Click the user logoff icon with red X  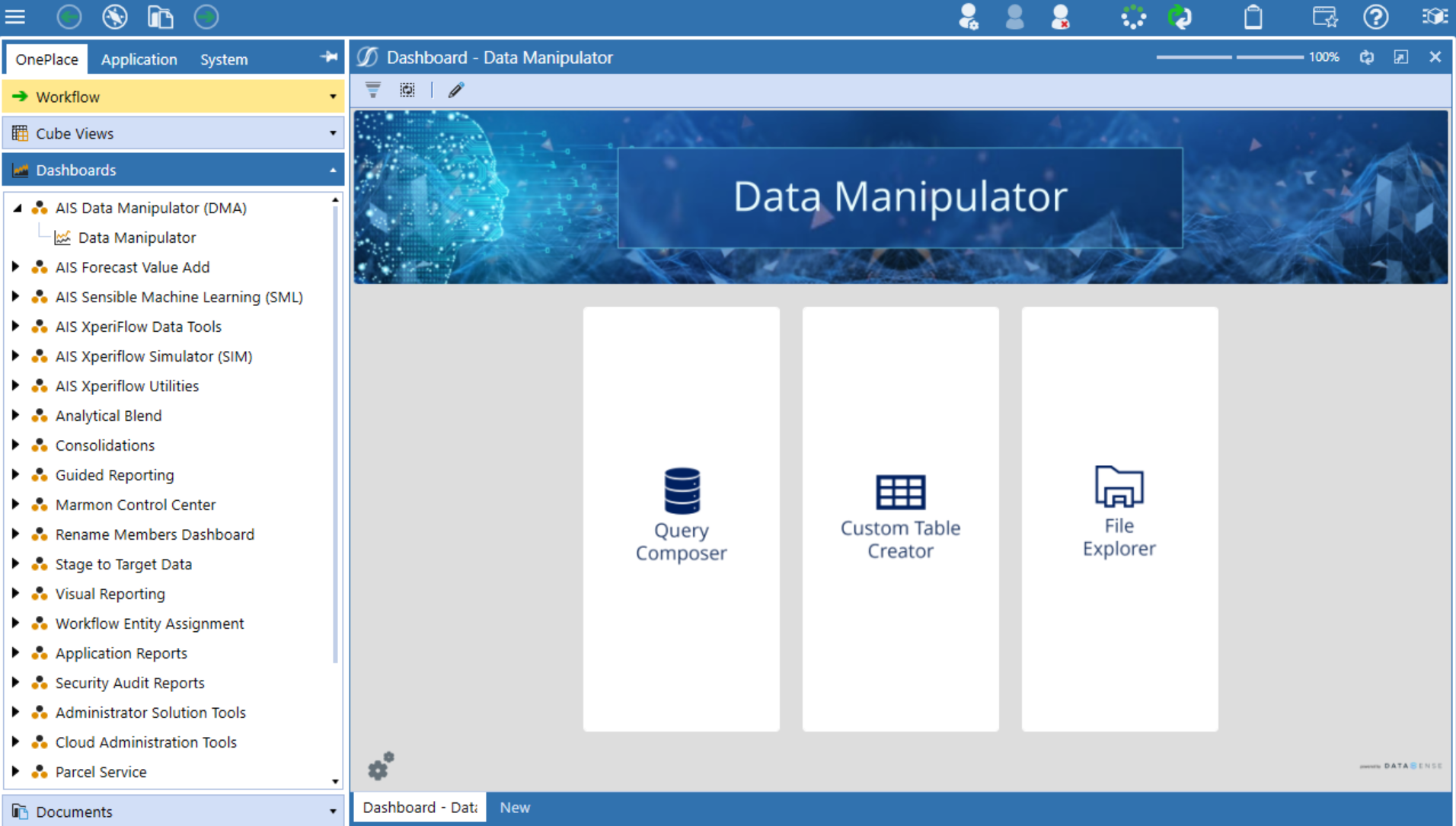(1060, 17)
